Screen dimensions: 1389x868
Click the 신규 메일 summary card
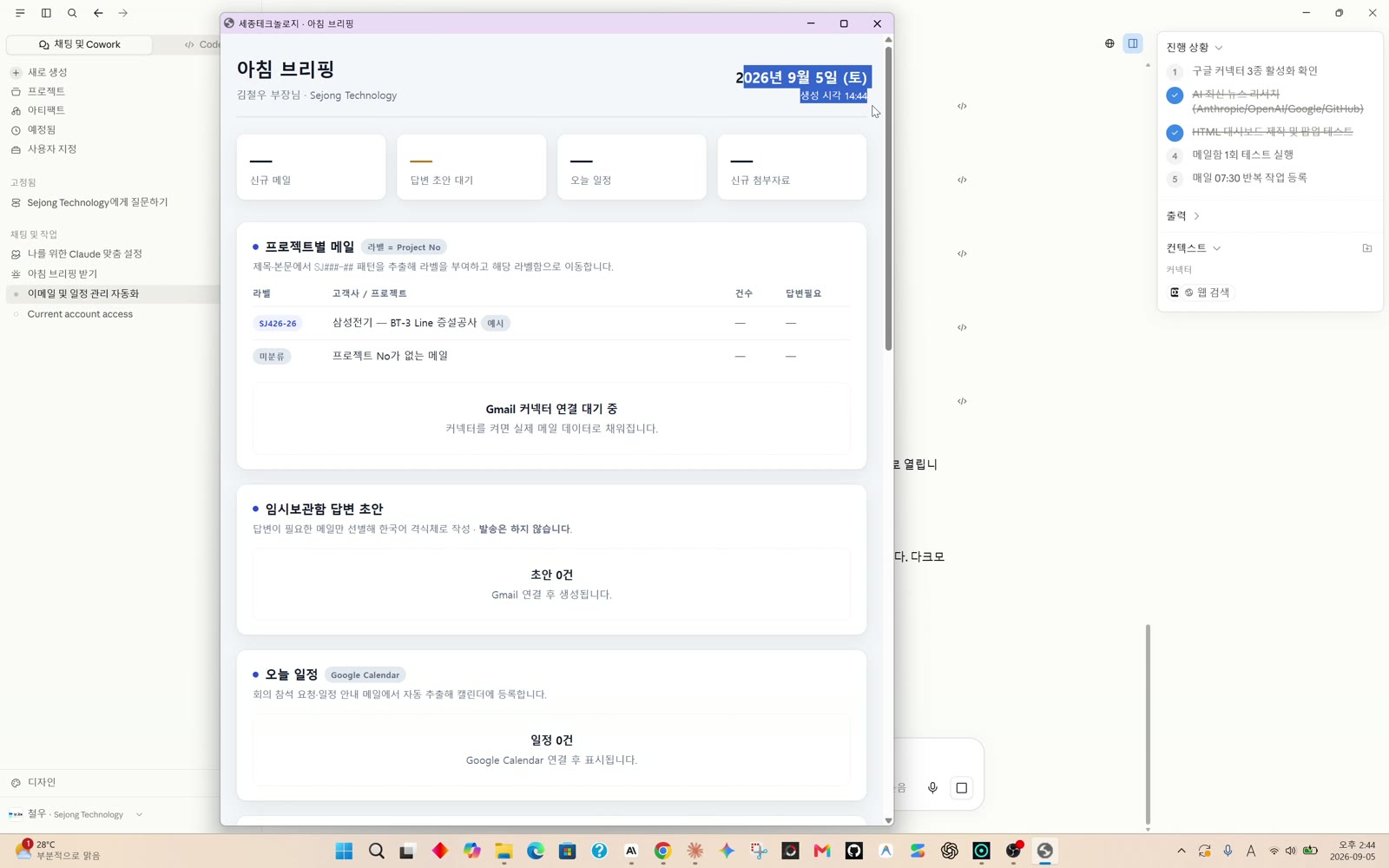[x=311, y=167]
